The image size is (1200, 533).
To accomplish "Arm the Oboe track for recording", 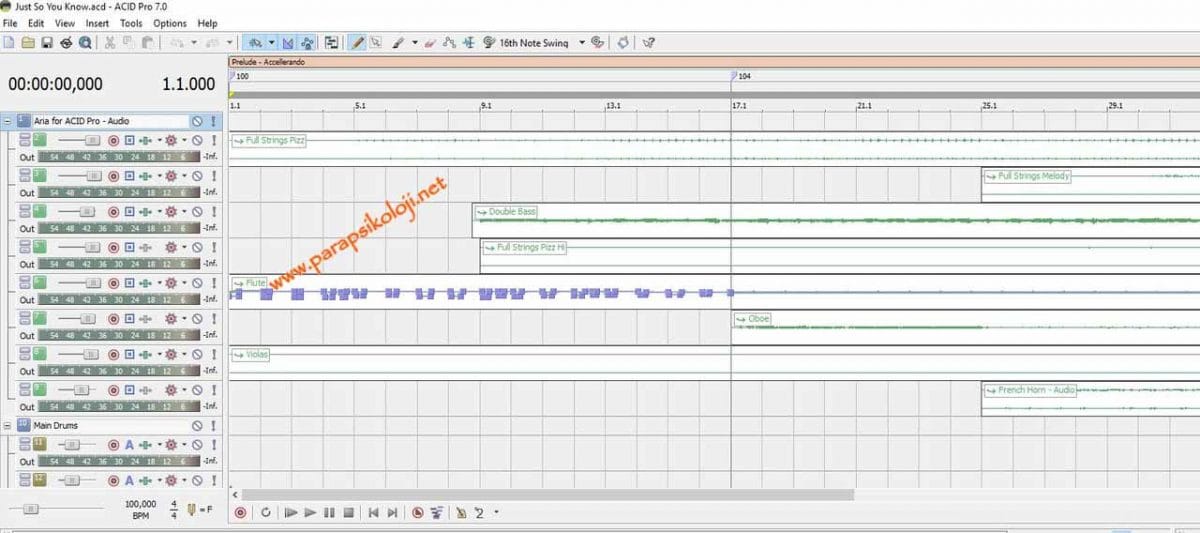I will 113,319.
